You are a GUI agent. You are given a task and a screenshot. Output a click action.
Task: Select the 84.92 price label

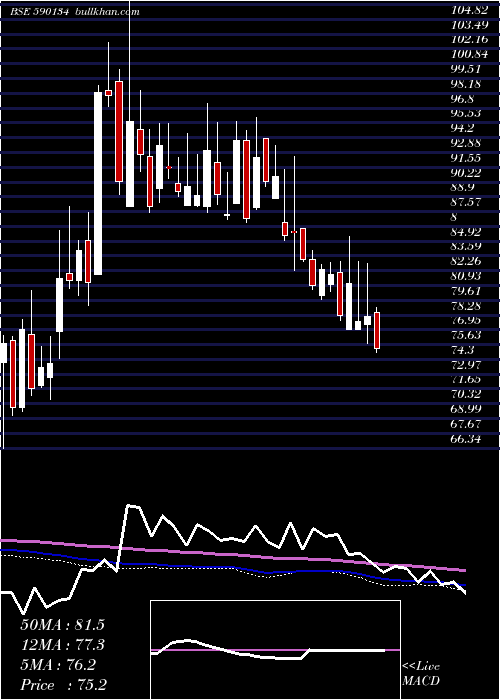(466, 232)
